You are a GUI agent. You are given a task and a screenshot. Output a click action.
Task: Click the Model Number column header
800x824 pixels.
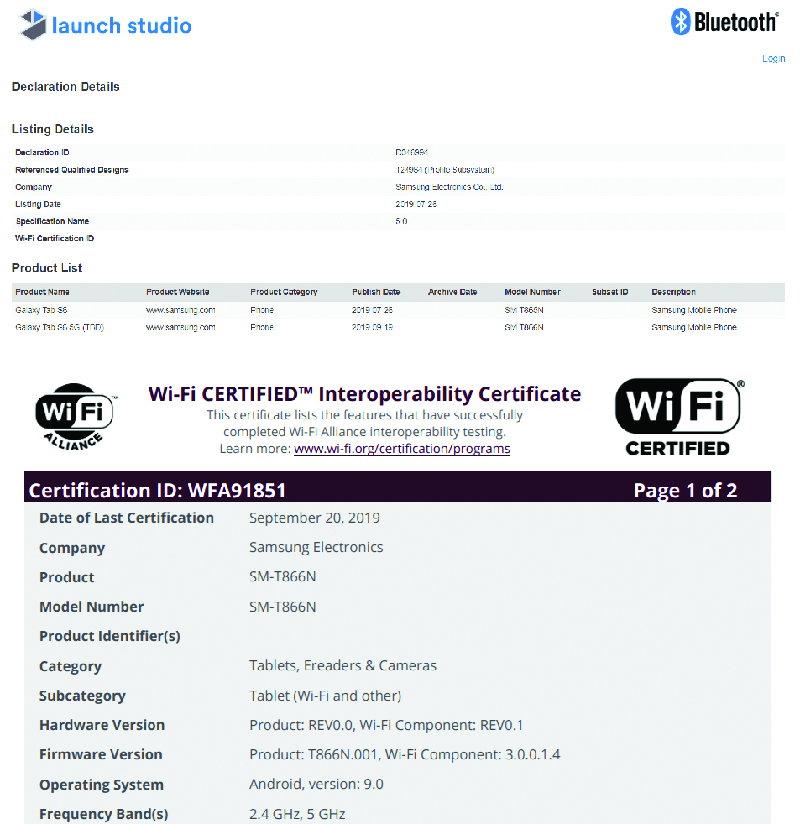(532, 292)
